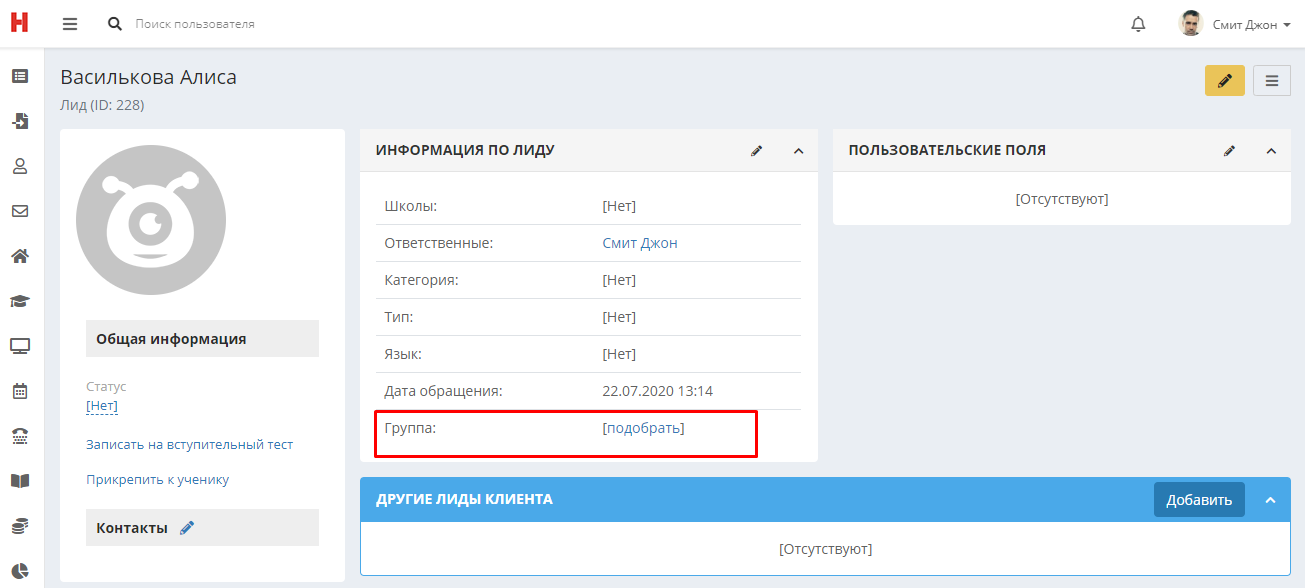
Task: Open the Смит Джон user dropdown
Action: click(x=1252, y=23)
